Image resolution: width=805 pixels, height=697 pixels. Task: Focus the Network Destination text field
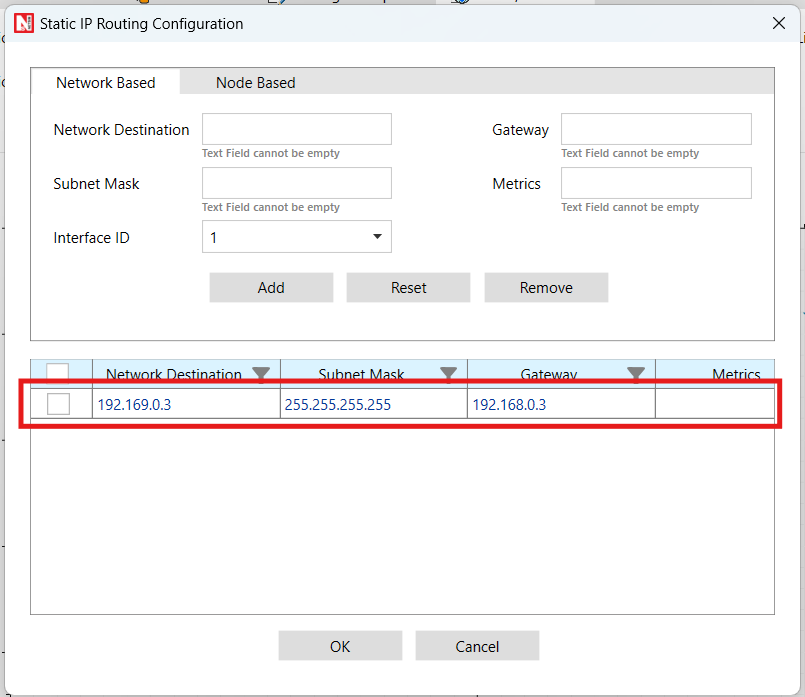click(x=297, y=130)
